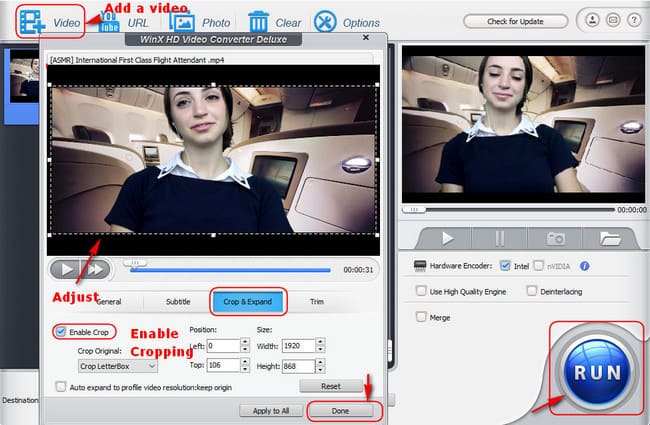Viewport: 650px width, 425px height.
Task: Enable Use High Quality Engine
Action: pos(421,291)
